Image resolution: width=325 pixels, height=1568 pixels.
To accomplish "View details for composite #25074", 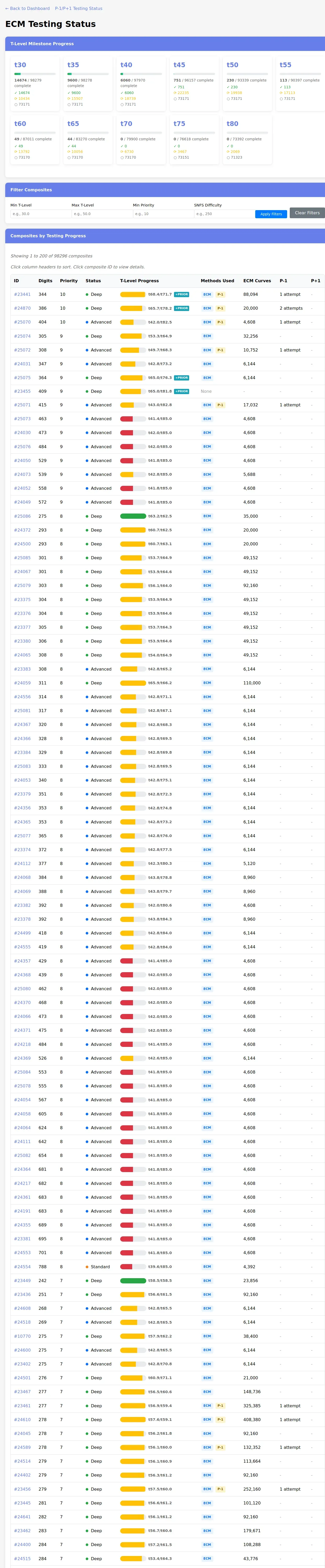I will click(x=22, y=336).
